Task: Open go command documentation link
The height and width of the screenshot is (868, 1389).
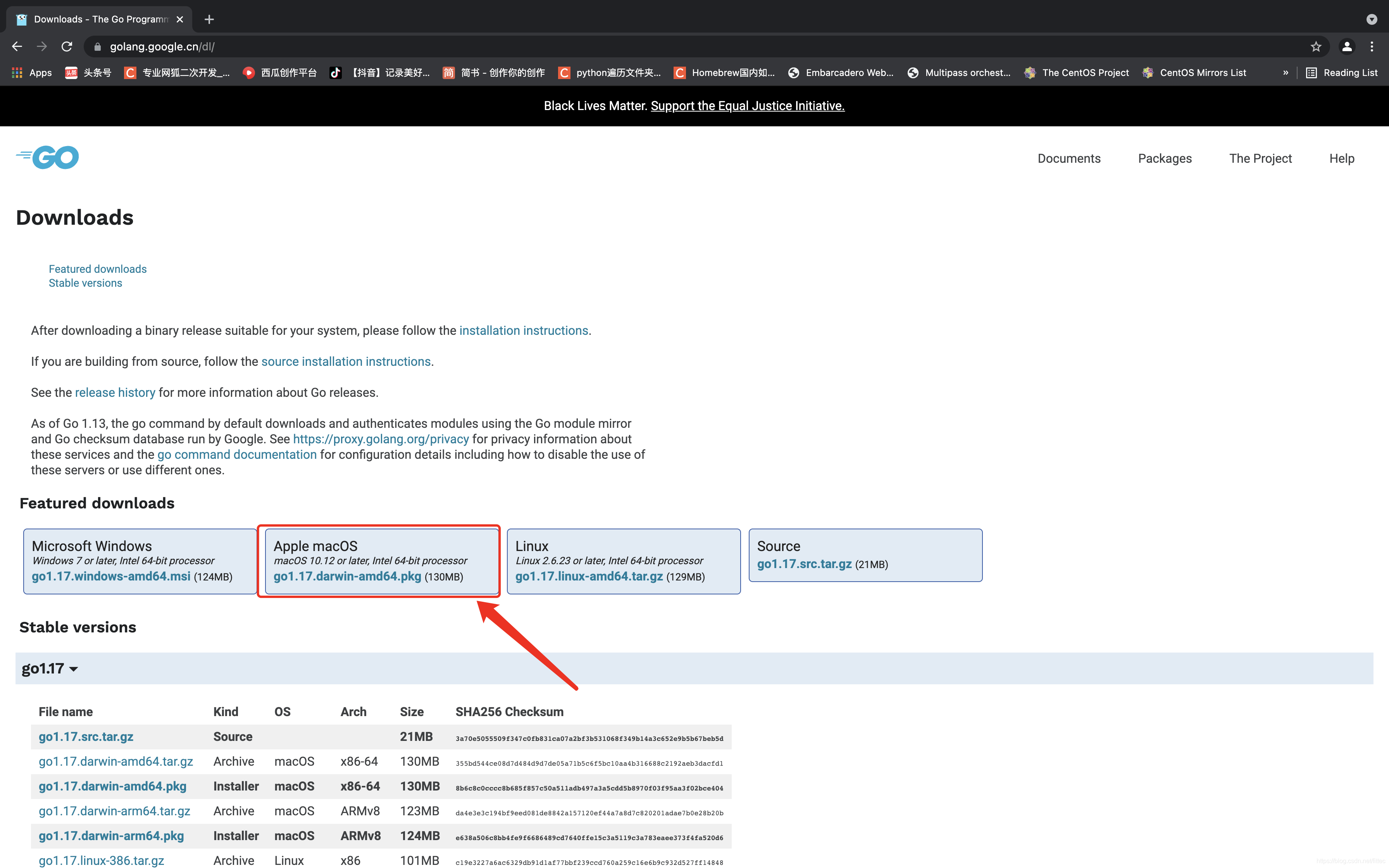Action: point(237,455)
